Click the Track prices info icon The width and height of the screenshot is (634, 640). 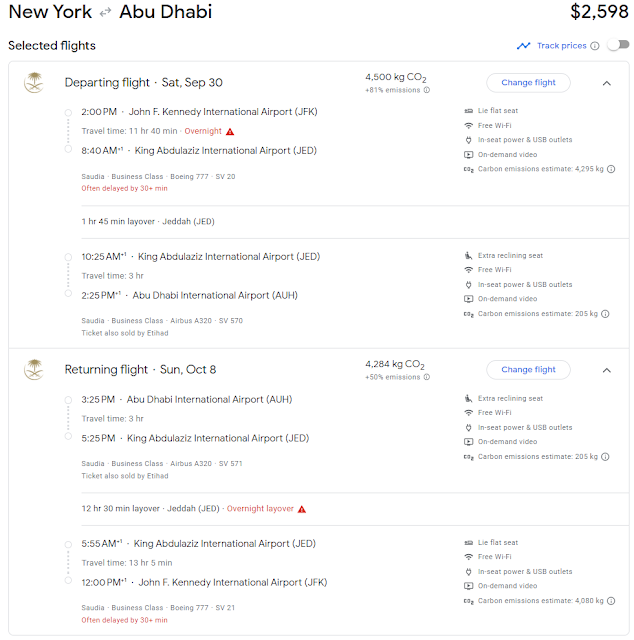(595, 46)
